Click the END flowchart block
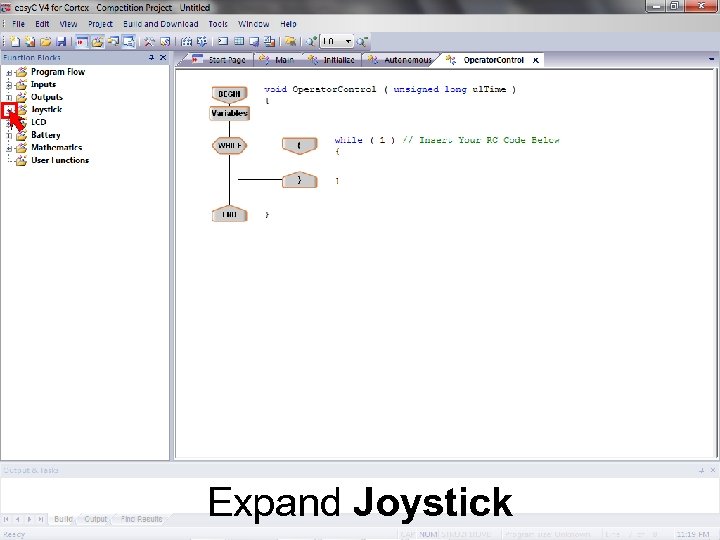The height and width of the screenshot is (540, 720). (x=229, y=214)
